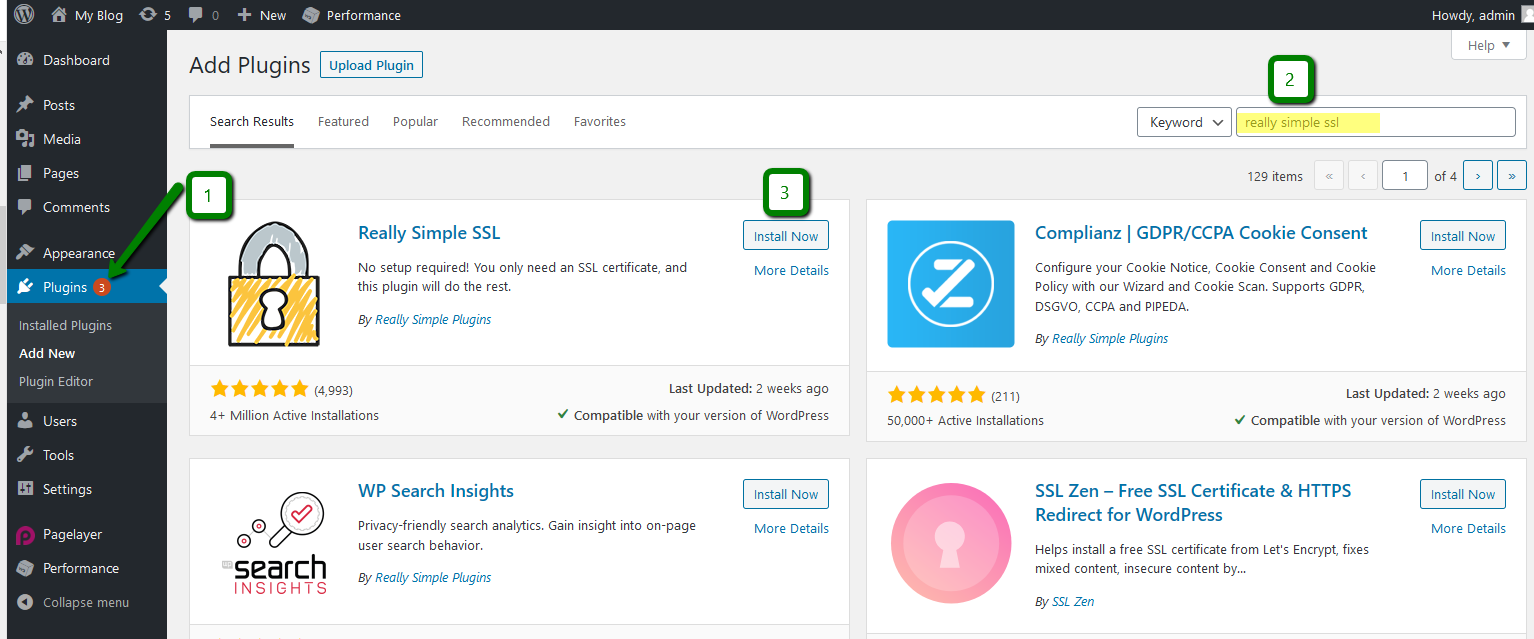Open the Complianz | GDPR/CCPA Cookie Consent title
The image size is (1534, 639).
pos(1201,233)
